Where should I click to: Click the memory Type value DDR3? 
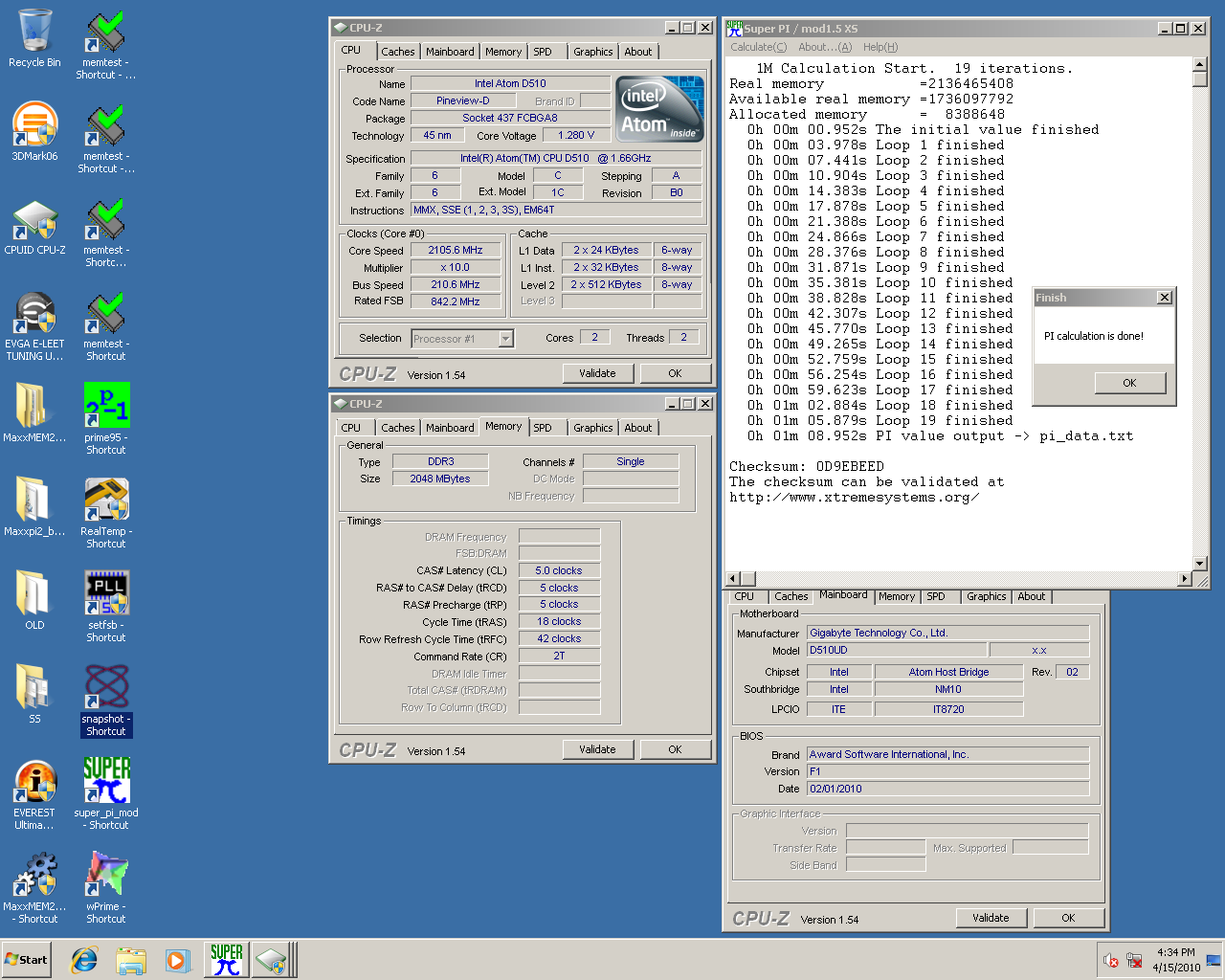point(440,461)
